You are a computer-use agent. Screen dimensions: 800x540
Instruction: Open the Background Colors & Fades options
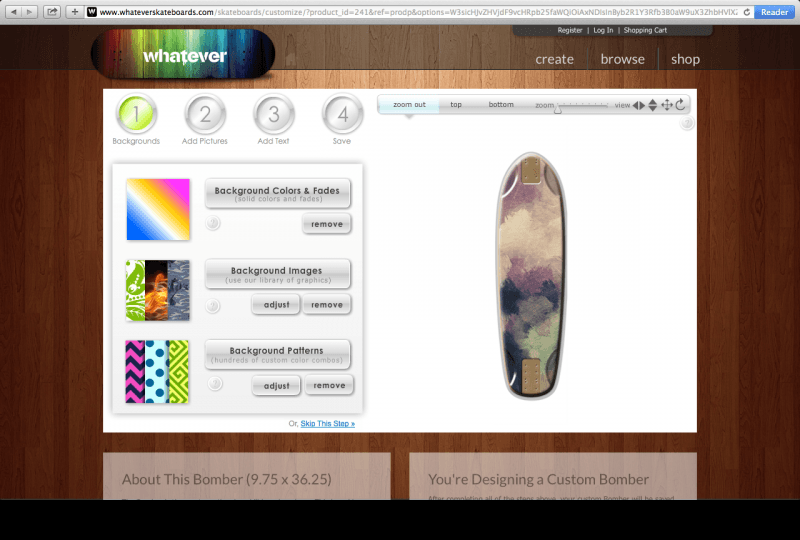(x=277, y=193)
